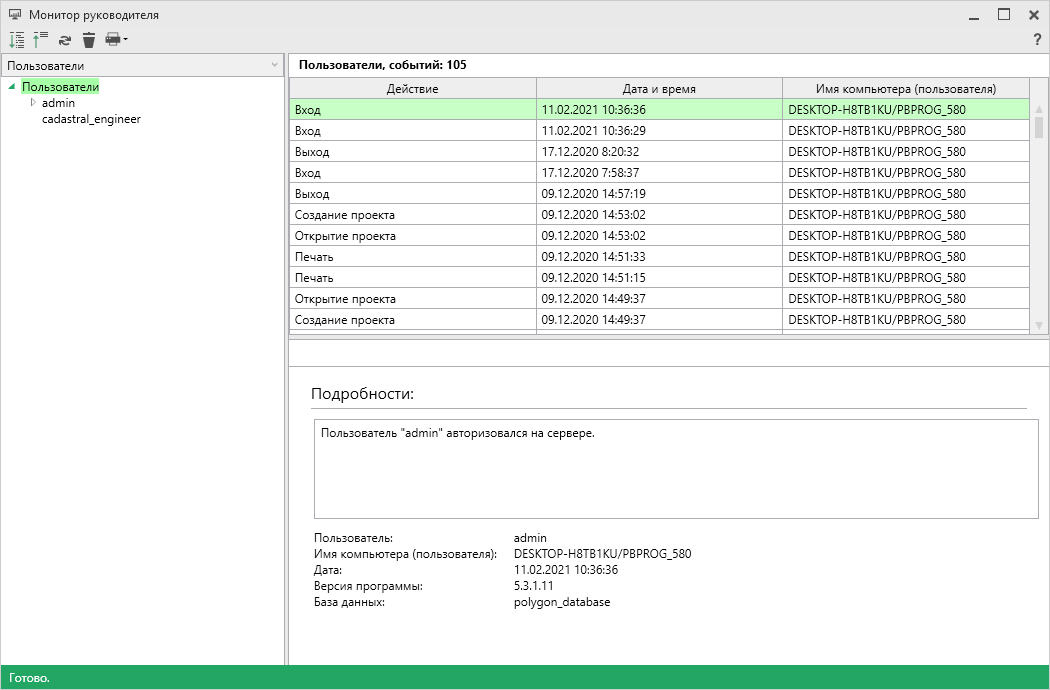This screenshot has height=690, width=1050.
Task: Click the printer icon in toolbar
Action: [x=113, y=40]
